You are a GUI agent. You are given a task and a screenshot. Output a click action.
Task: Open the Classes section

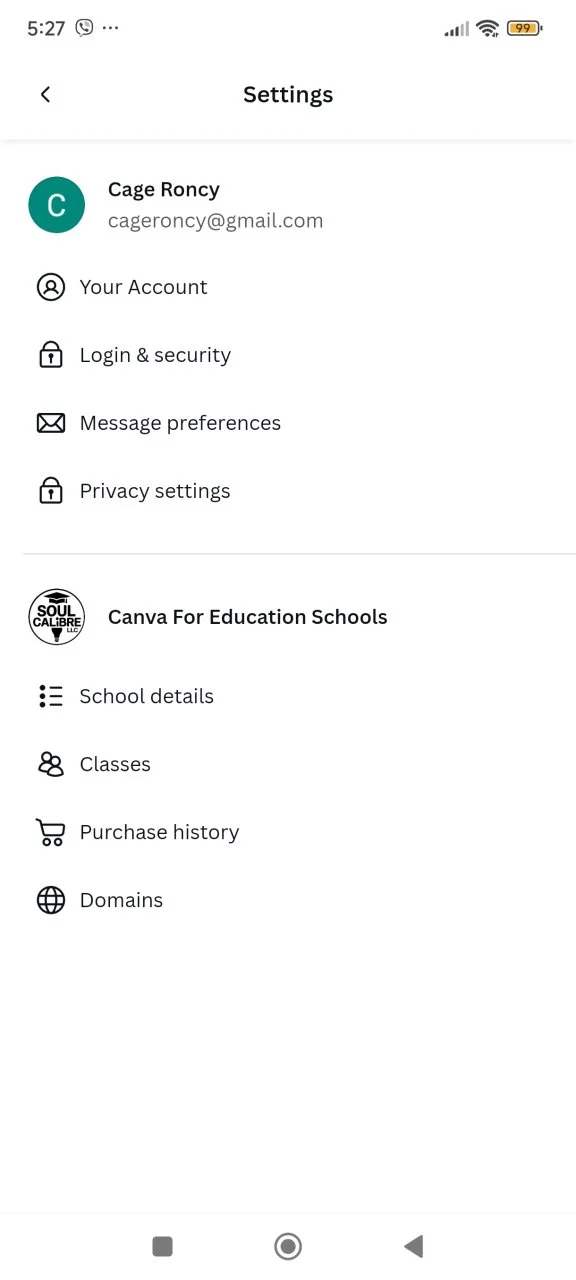point(288,764)
